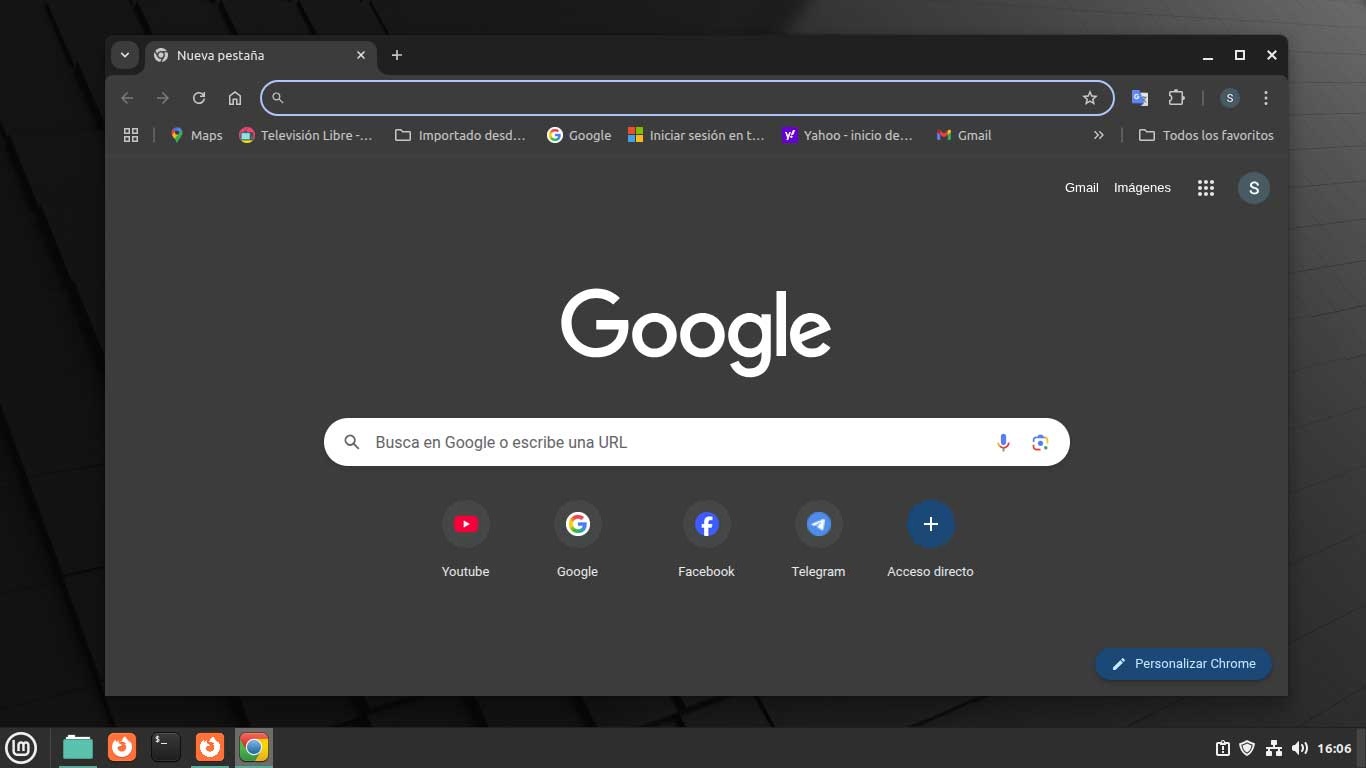The height and width of the screenshot is (768, 1366).
Task: Open Chrome's three-dot menu
Action: [x=1266, y=98]
